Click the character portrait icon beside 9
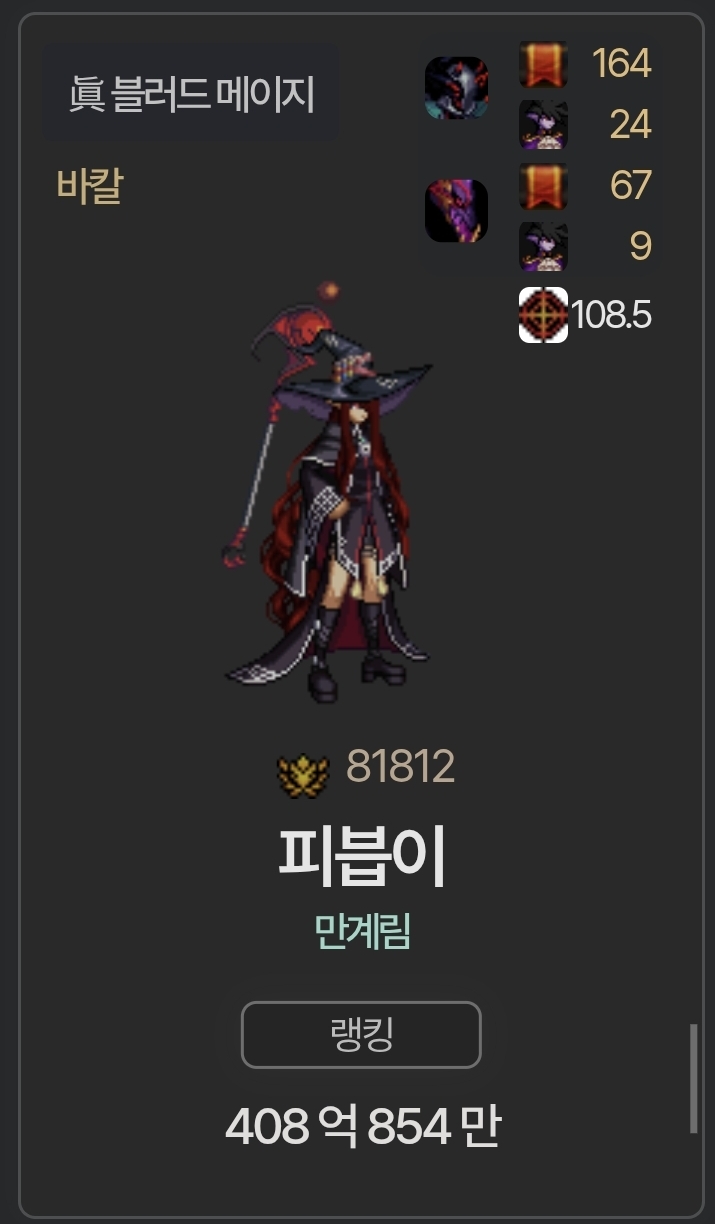The image size is (715, 1224). tap(543, 247)
